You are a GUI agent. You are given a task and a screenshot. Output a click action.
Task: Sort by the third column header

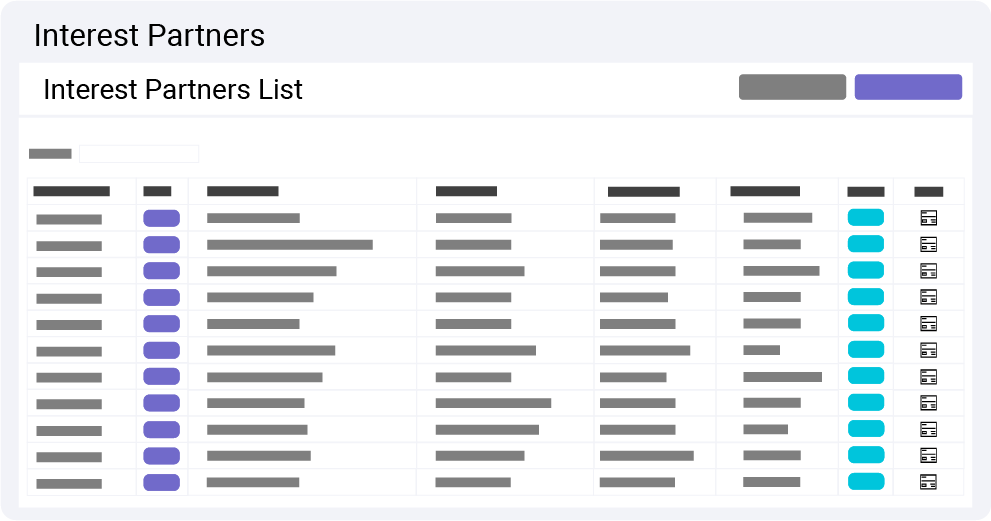(243, 191)
